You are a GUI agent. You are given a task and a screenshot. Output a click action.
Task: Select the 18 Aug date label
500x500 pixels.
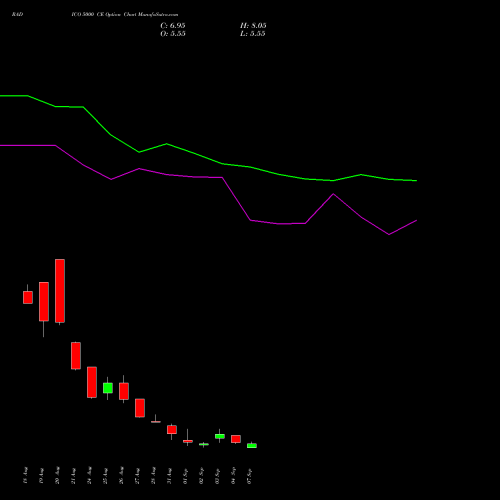(26, 475)
